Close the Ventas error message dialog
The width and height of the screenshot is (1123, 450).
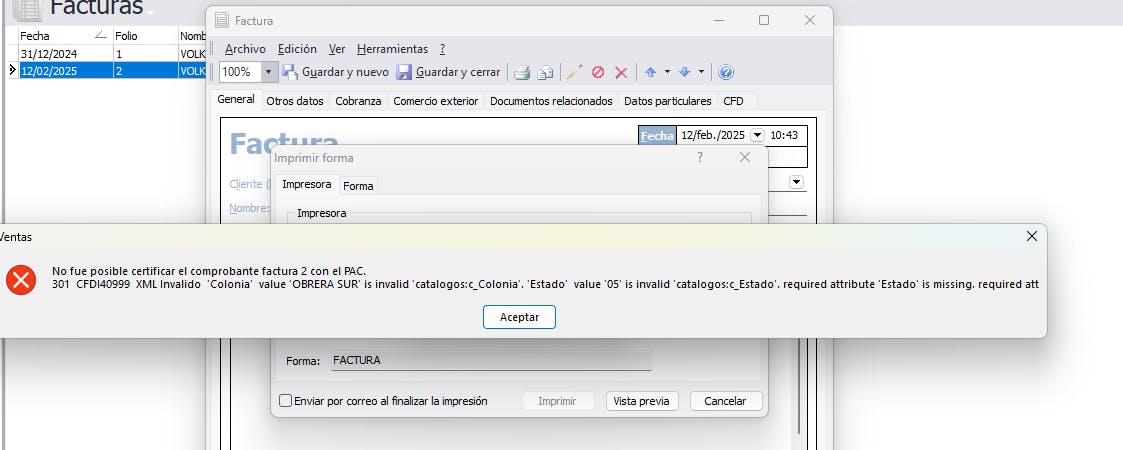(x=1031, y=236)
